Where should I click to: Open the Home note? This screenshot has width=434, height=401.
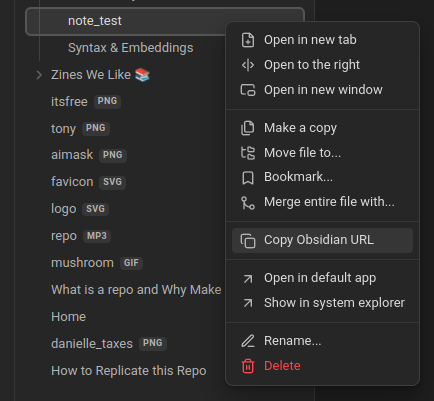[x=68, y=317]
